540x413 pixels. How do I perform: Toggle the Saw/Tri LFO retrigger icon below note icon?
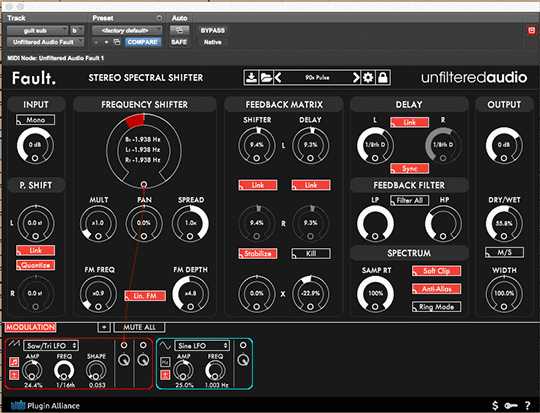(x=14, y=374)
